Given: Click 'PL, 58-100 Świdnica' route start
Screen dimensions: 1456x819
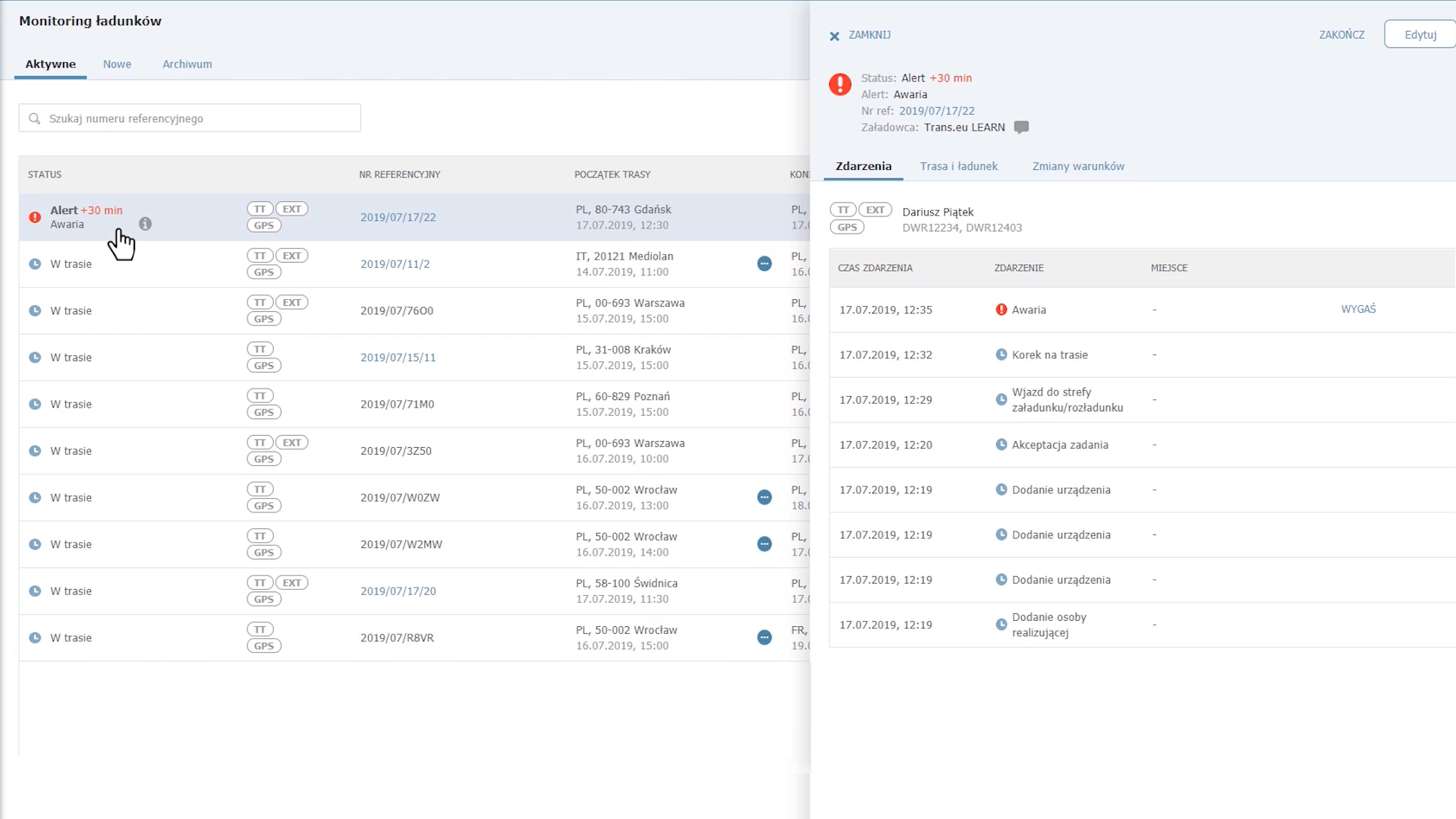Looking at the screenshot, I should coord(627,583).
